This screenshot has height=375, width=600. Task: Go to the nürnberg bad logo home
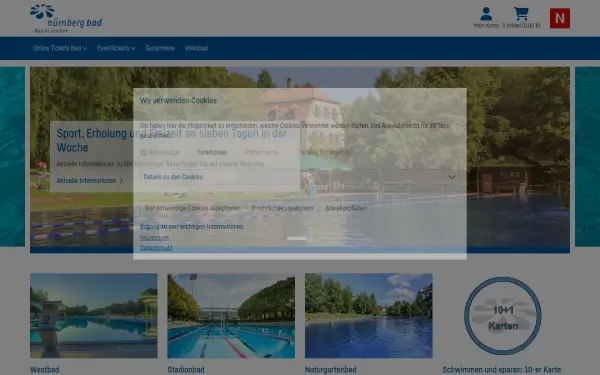point(66,18)
